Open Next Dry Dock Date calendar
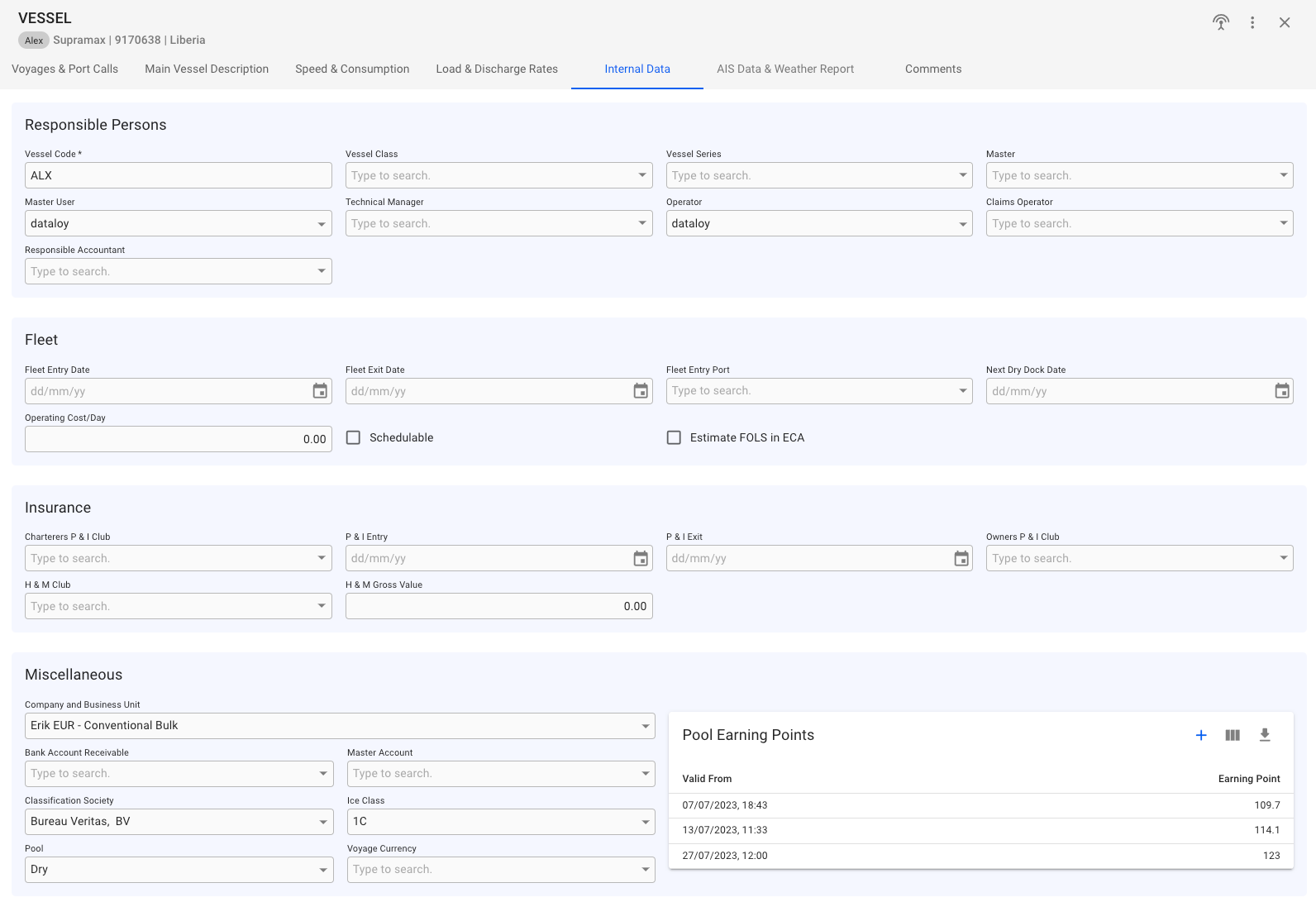The height and width of the screenshot is (902, 1316). (1281, 391)
